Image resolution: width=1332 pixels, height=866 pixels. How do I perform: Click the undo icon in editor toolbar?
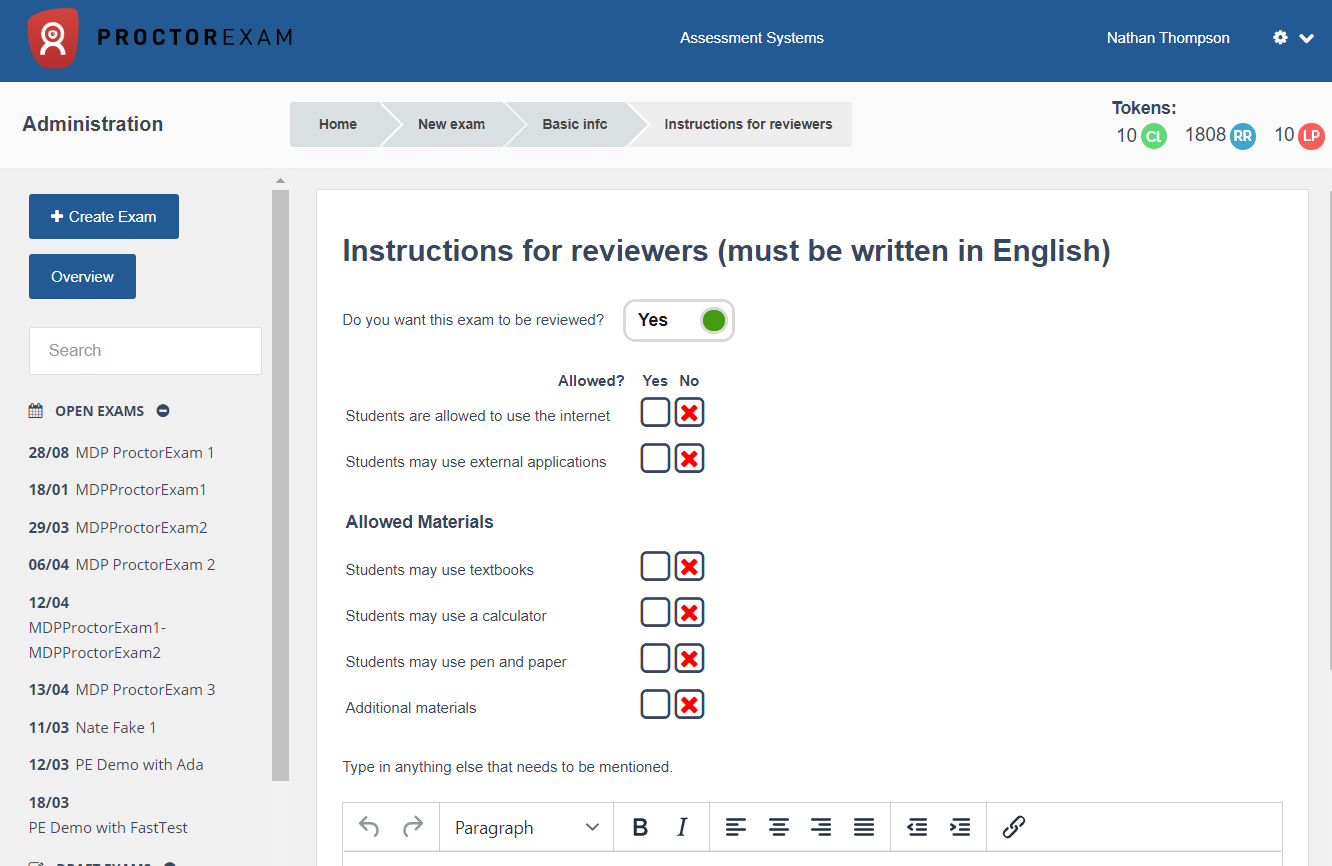tap(369, 827)
